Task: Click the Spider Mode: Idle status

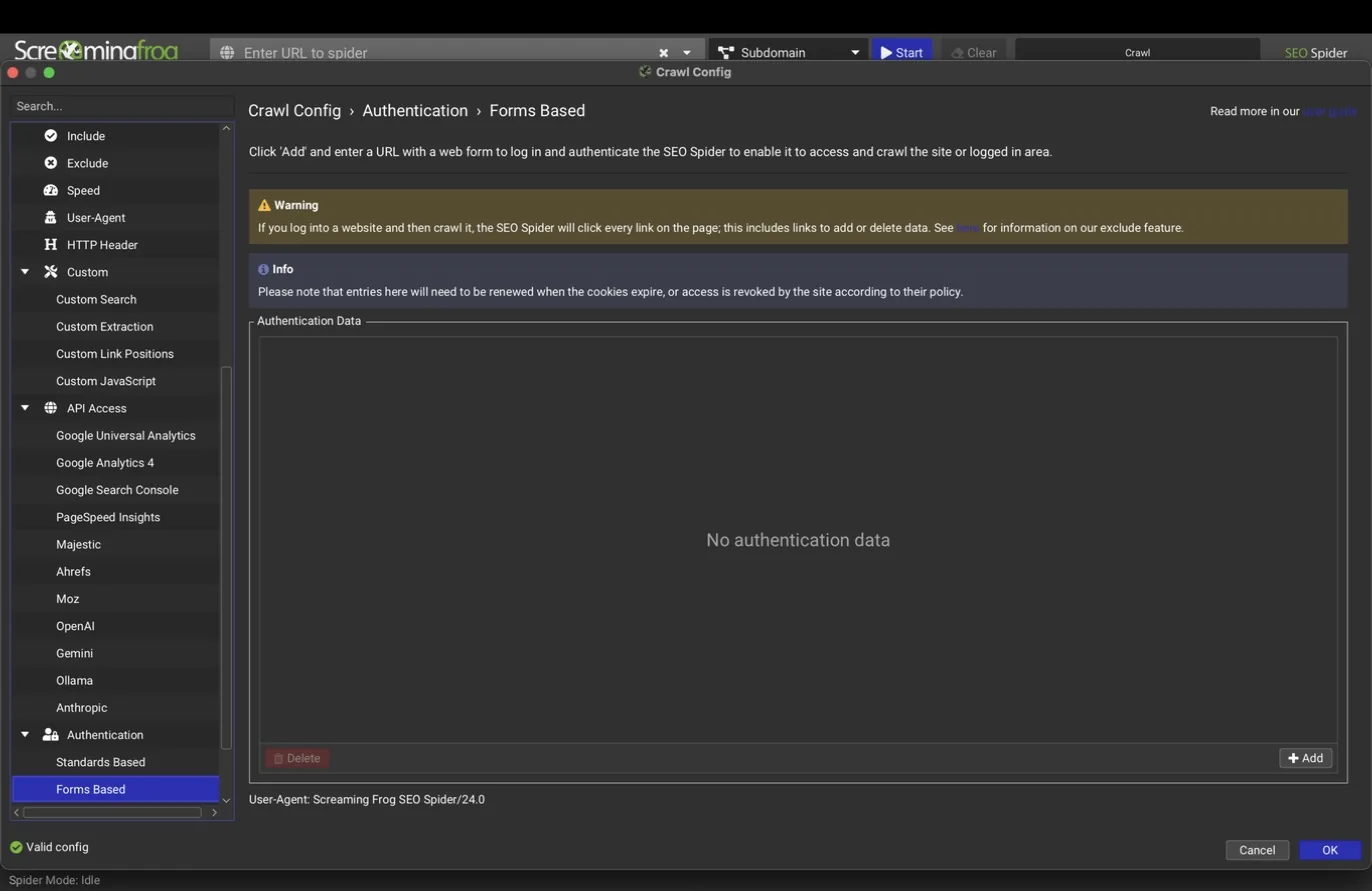Action: point(54,880)
